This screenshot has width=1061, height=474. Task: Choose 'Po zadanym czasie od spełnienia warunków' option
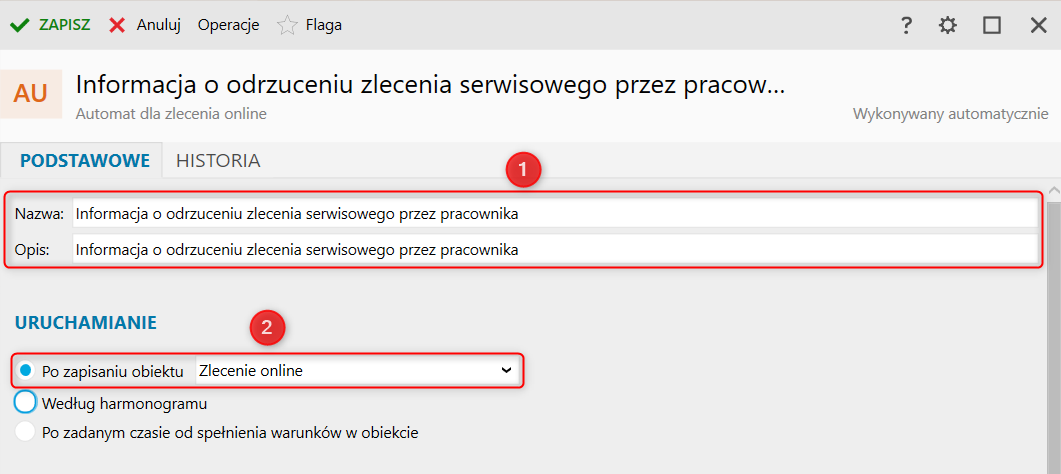[x=26, y=433]
